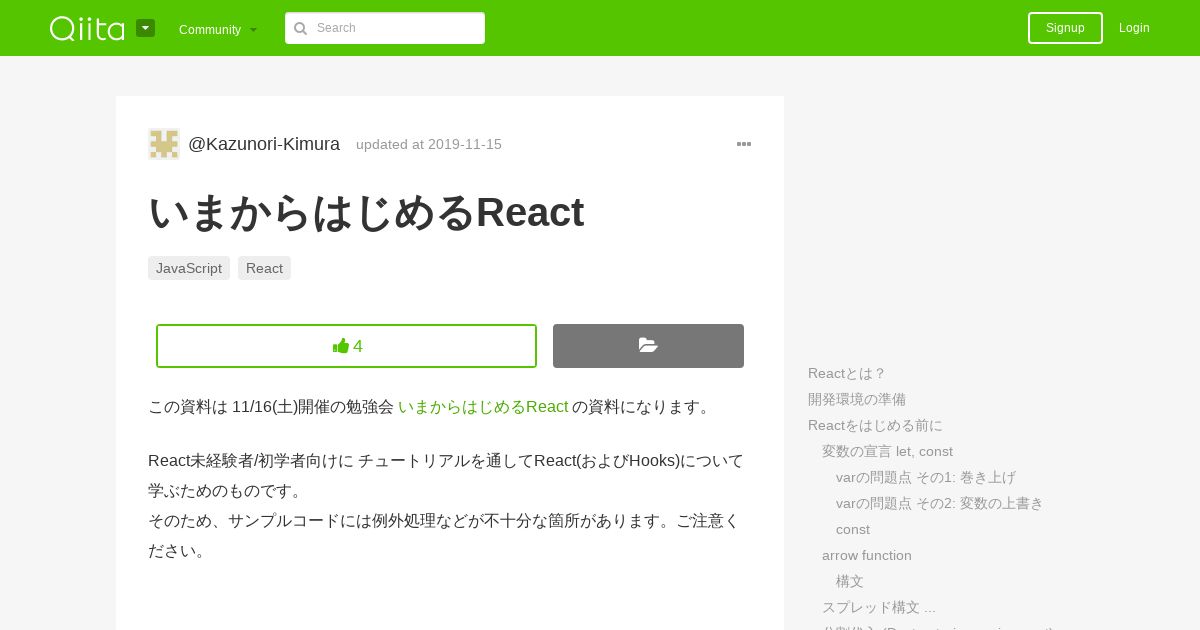Stock the article with folder button
The height and width of the screenshot is (630, 1200).
(x=648, y=346)
